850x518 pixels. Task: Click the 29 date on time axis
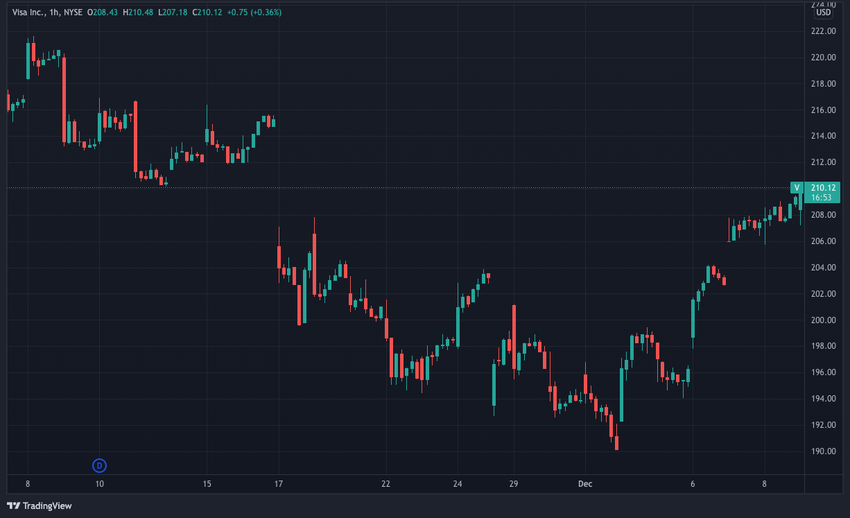point(513,484)
